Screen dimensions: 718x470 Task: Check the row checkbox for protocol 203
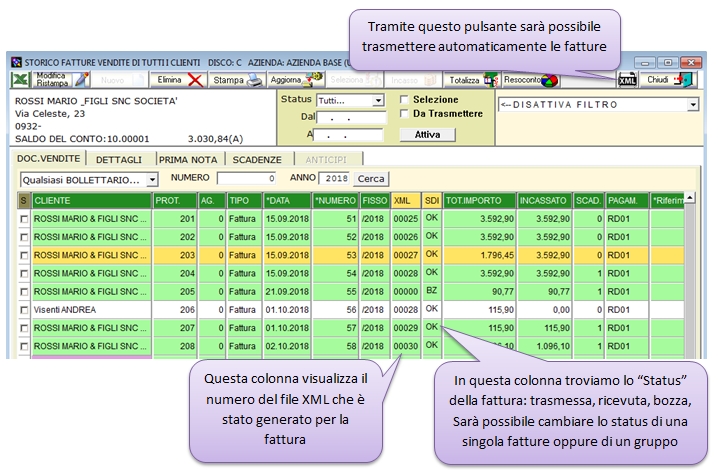24,256
